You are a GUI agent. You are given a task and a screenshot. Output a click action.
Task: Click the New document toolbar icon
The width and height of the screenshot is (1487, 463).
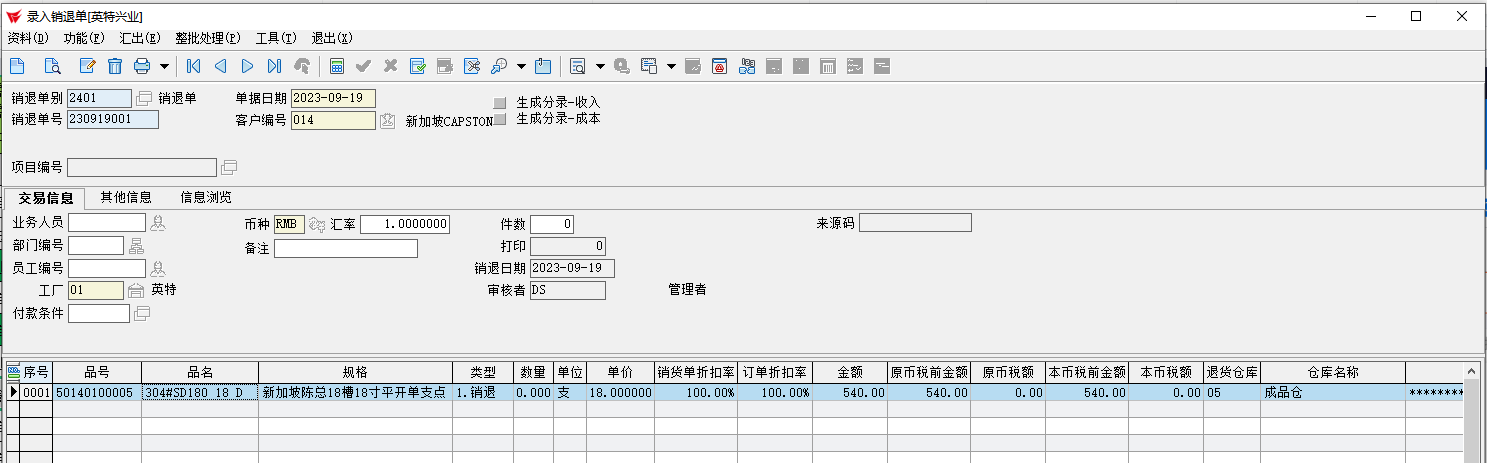[17, 66]
